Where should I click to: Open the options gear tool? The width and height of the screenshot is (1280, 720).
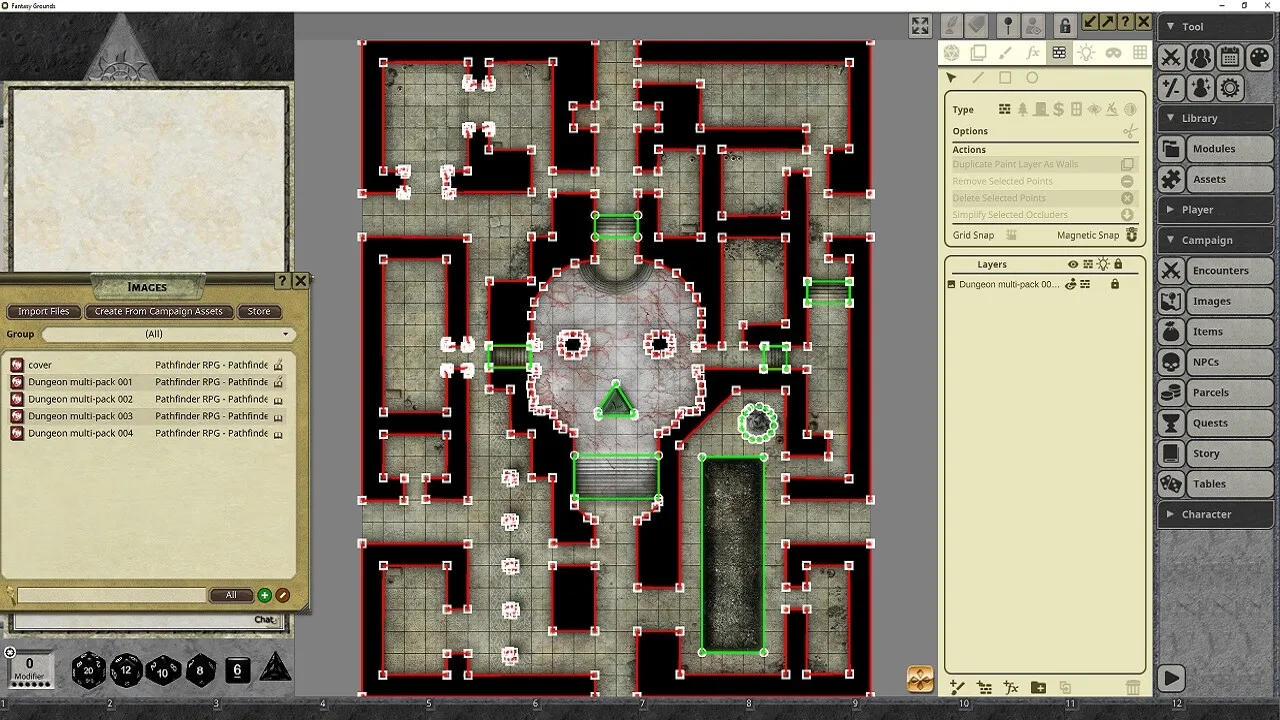click(1230, 88)
